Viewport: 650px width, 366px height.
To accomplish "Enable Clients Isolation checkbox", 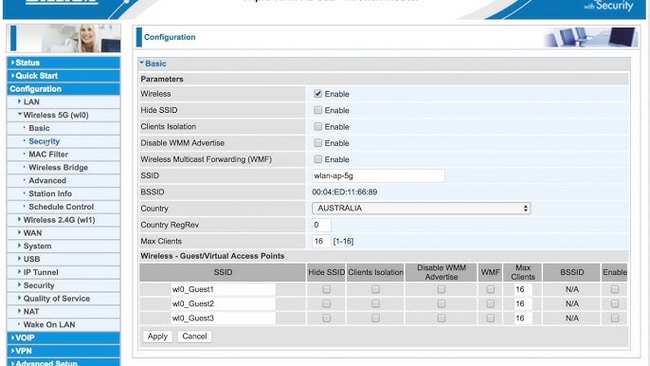I will pyautogui.click(x=318, y=126).
